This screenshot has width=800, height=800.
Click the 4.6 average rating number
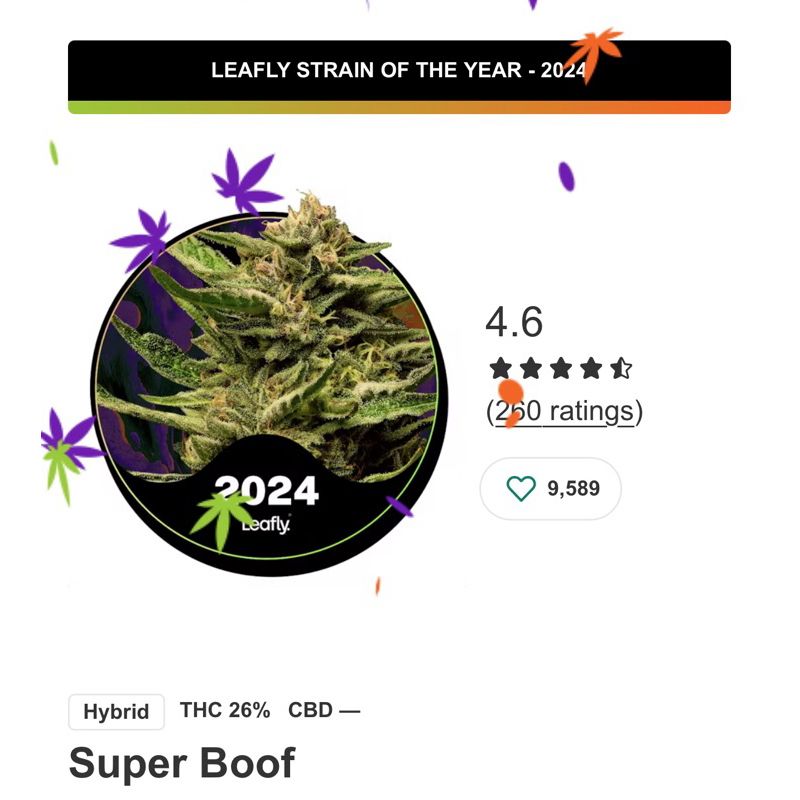[514, 323]
